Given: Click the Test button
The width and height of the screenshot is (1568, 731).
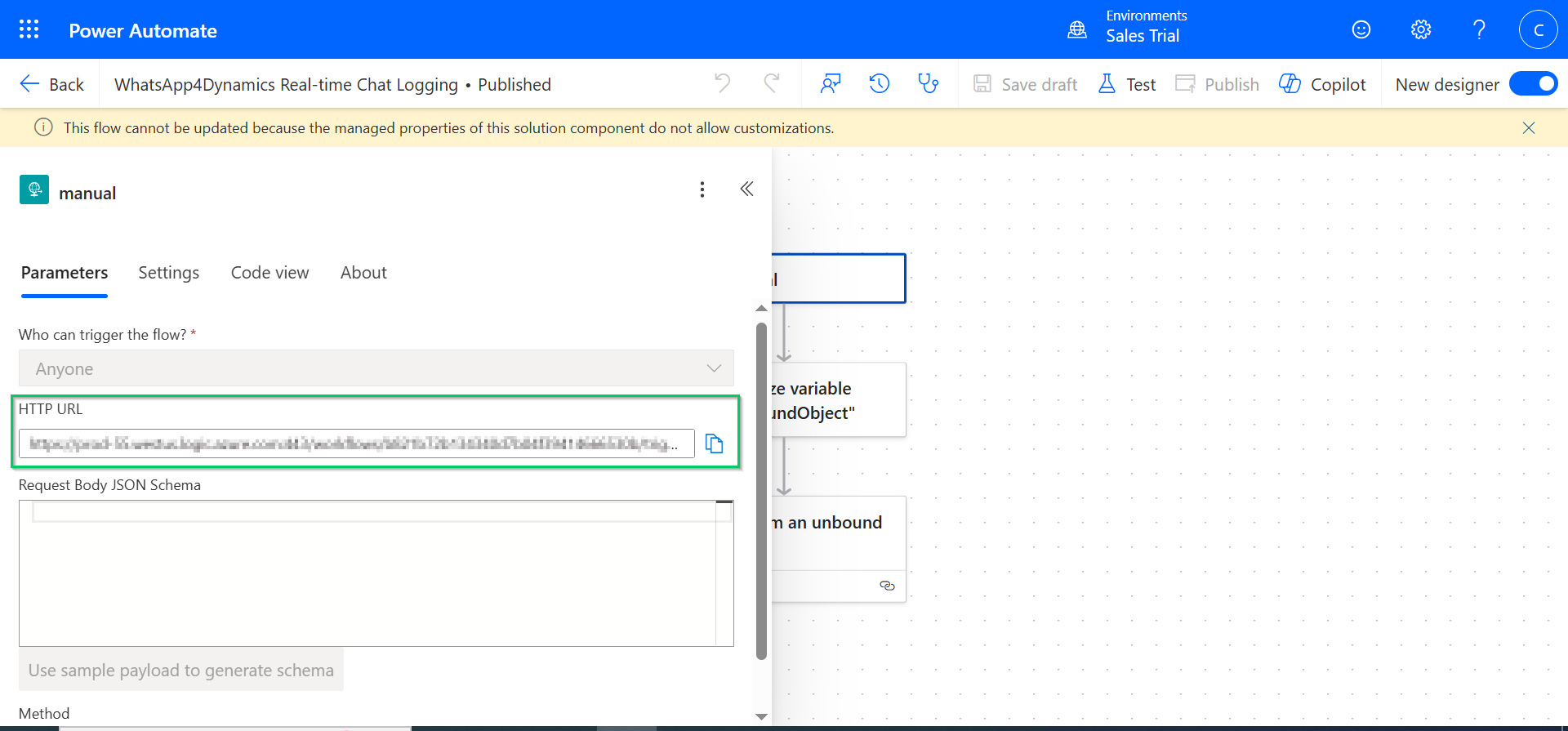Looking at the screenshot, I should [1127, 84].
